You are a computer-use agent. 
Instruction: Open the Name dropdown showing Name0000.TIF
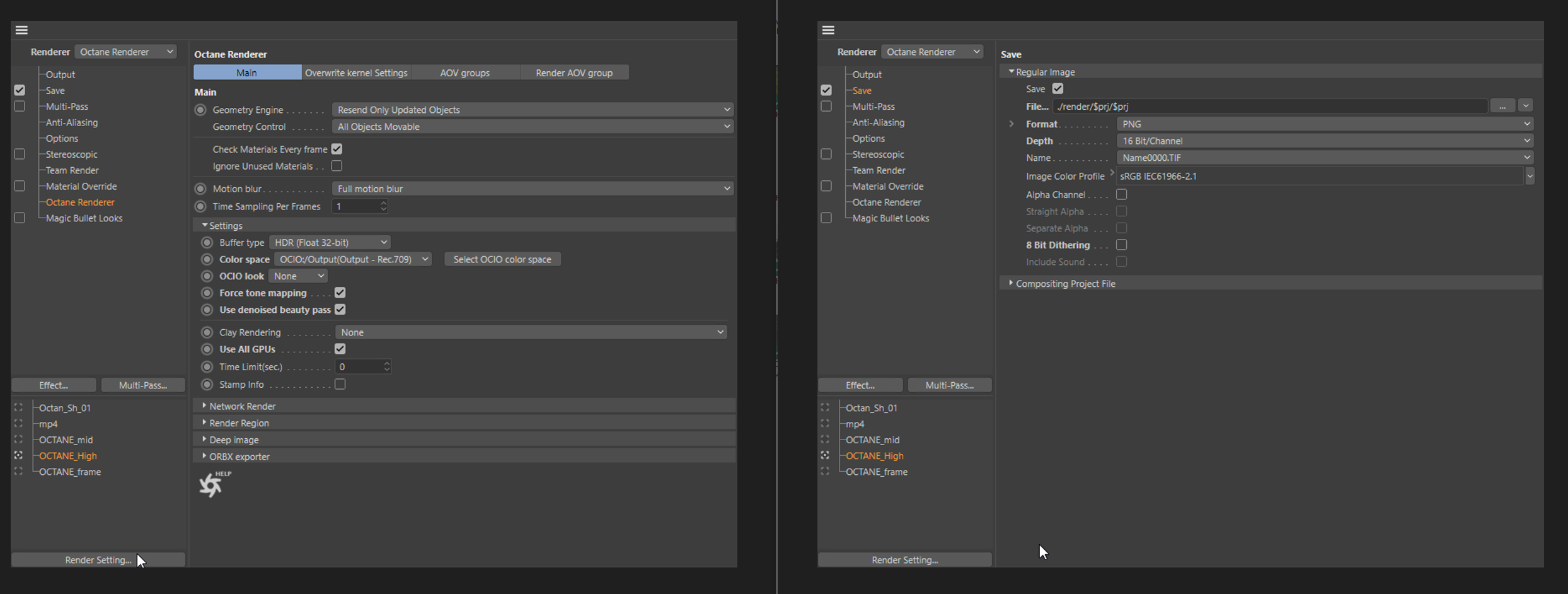[x=1325, y=158]
